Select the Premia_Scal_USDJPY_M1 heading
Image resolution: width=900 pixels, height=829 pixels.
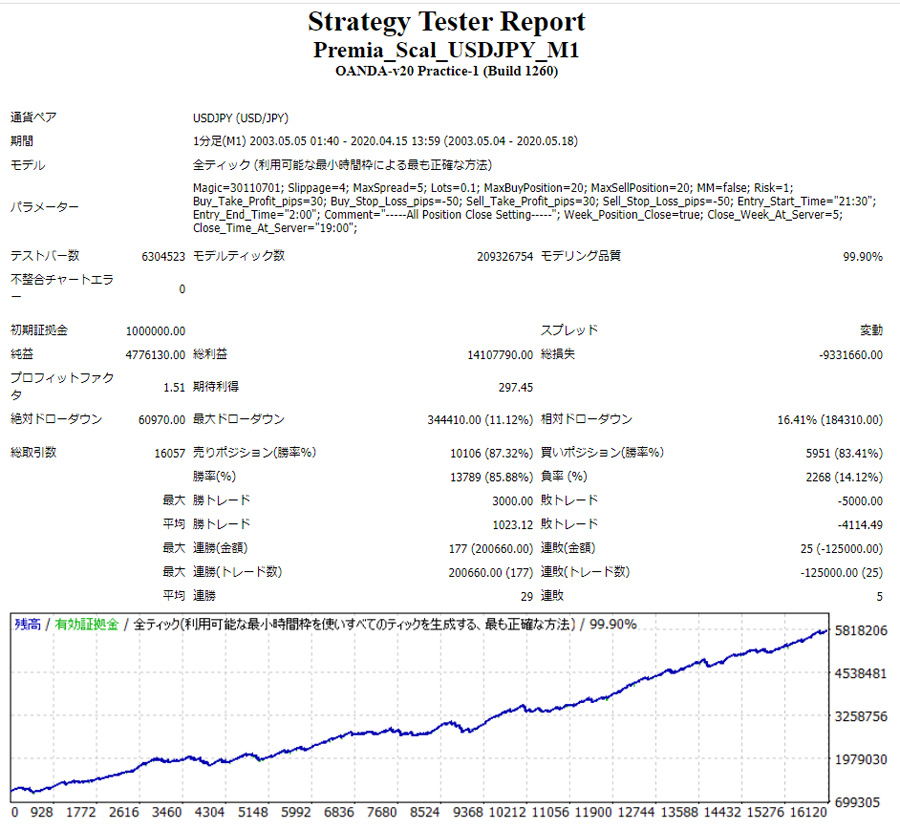(446, 51)
